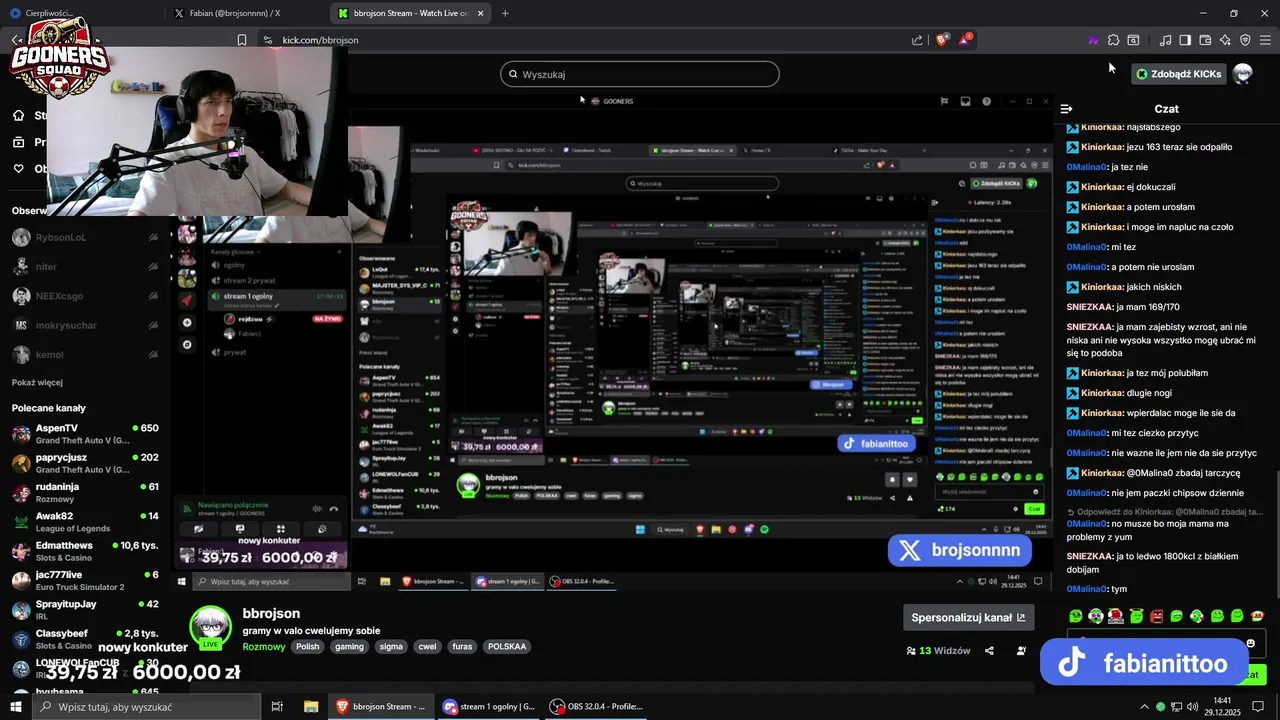This screenshot has height=720, width=1280.
Task: Open the browser hamburger menu
Action: tap(1265, 40)
